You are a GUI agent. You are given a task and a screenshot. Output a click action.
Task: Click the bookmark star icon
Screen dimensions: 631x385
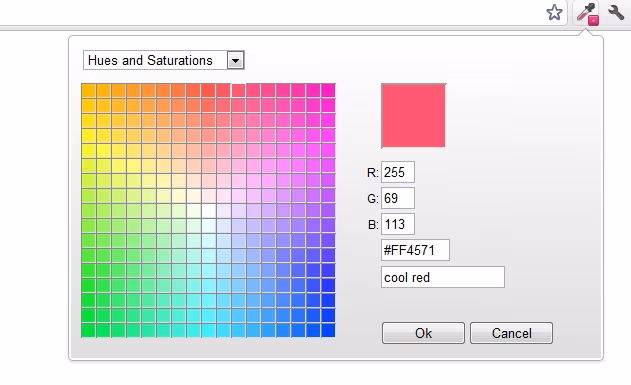pyautogui.click(x=554, y=13)
